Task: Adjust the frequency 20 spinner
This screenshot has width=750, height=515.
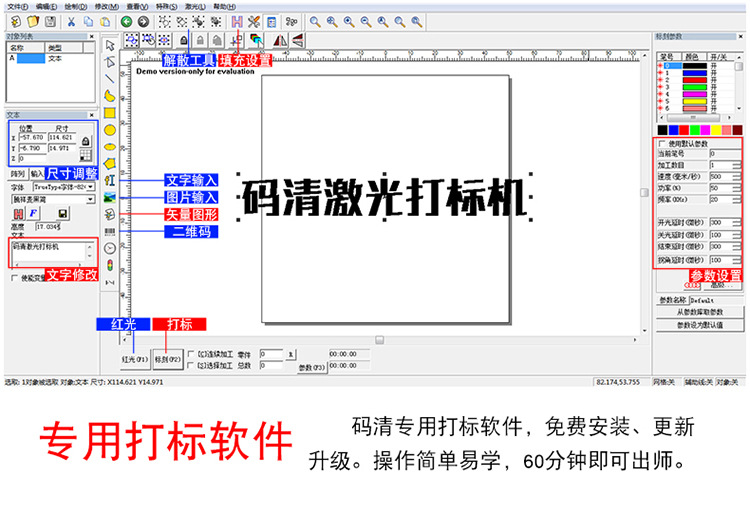Action: click(x=737, y=199)
